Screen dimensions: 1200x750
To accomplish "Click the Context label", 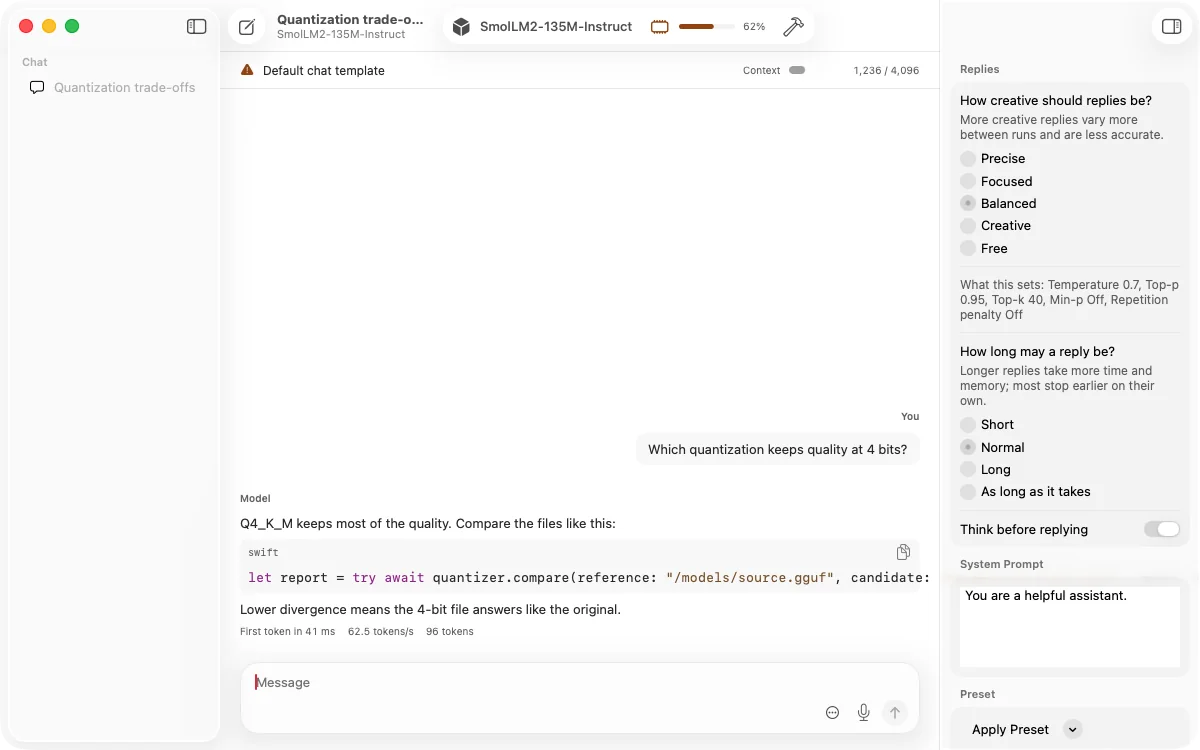I will point(762,71).
